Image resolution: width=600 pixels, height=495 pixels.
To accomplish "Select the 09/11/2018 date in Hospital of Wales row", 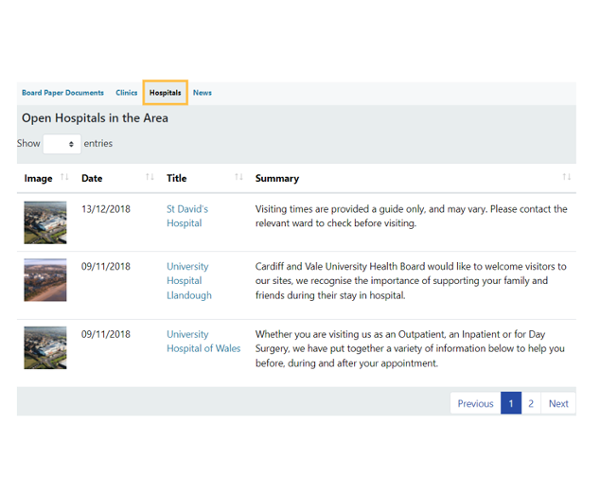I will [106, 334].
